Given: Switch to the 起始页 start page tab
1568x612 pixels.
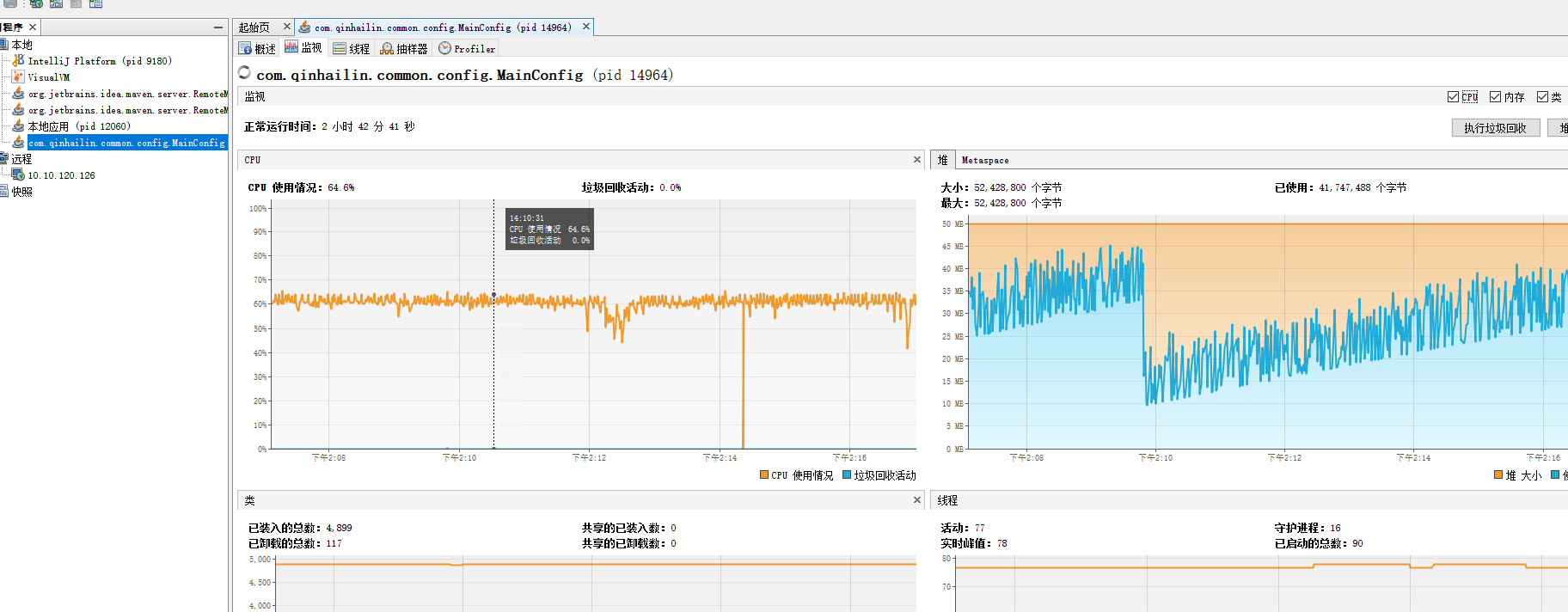Looking at the screenshot, I should (254, 28).
